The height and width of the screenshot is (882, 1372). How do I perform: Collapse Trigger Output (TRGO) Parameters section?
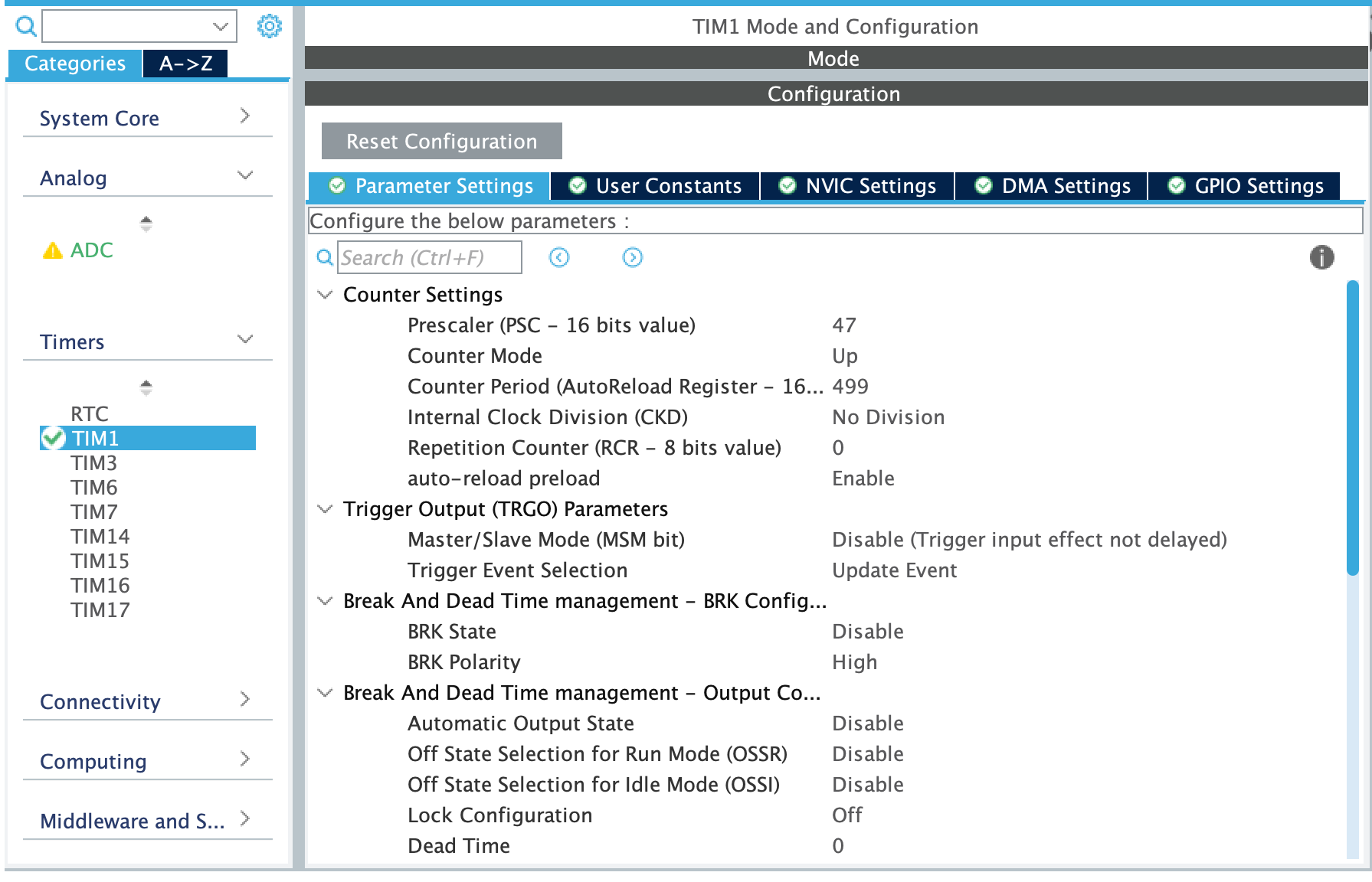pyautogui.click(x=325, y=509)
